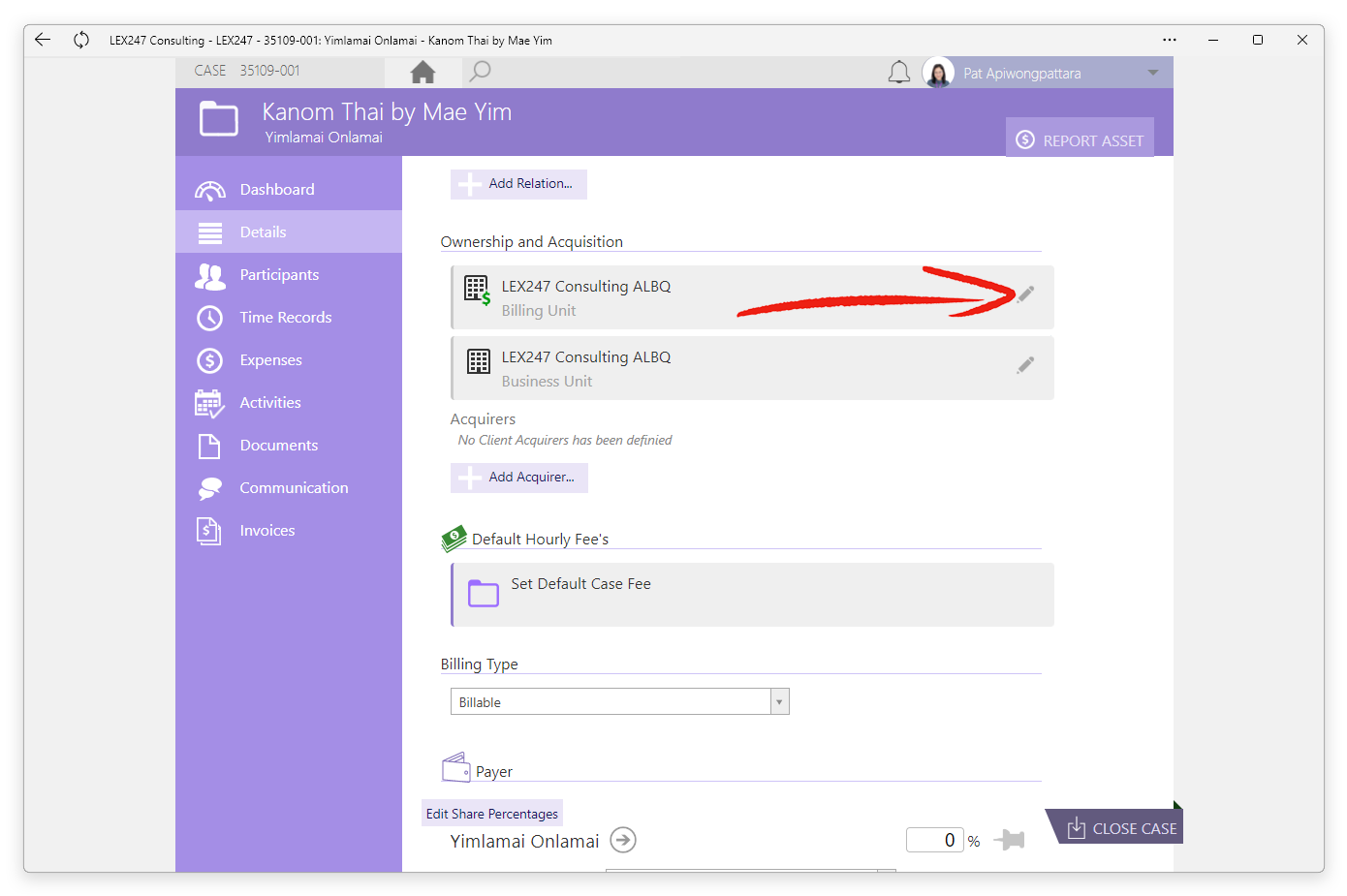The image size is (1347, 896).
Task: Click the CASE 35109-001 label
Action: [247, 71]
